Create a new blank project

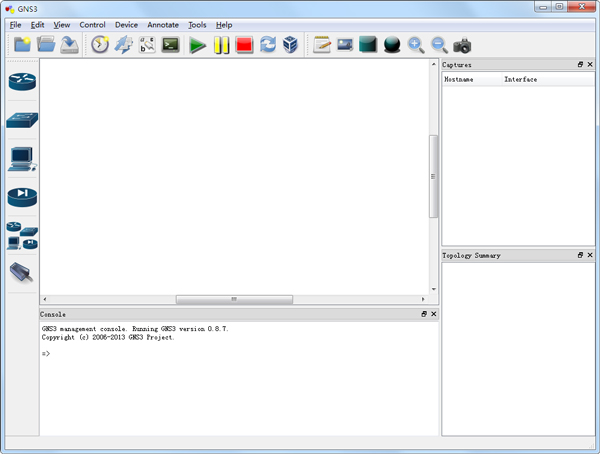click(22, 45)
